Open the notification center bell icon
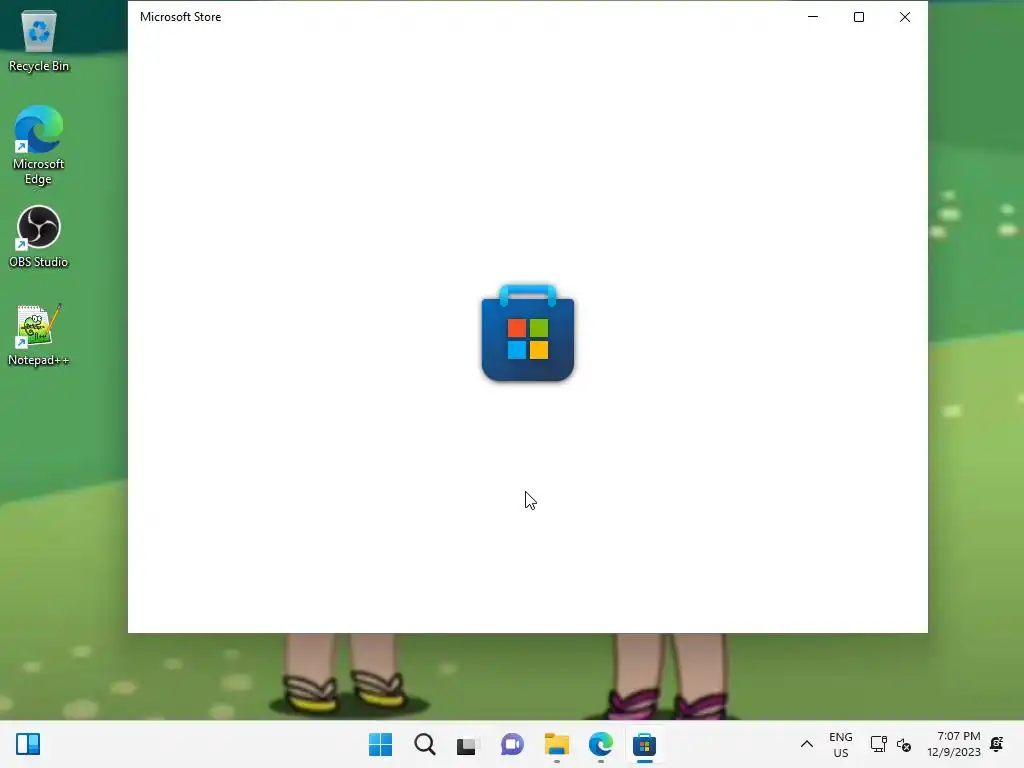 tap(997, 744)
